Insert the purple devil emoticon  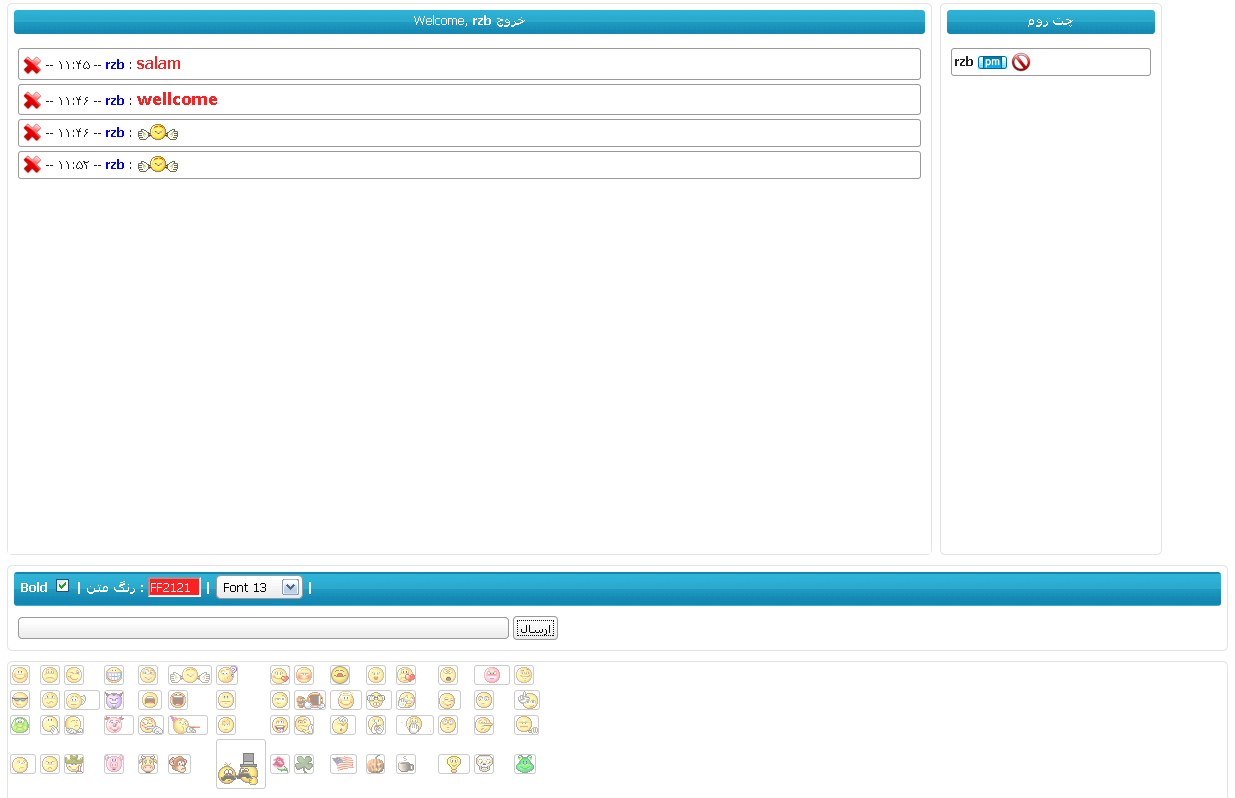pos(114,700)
